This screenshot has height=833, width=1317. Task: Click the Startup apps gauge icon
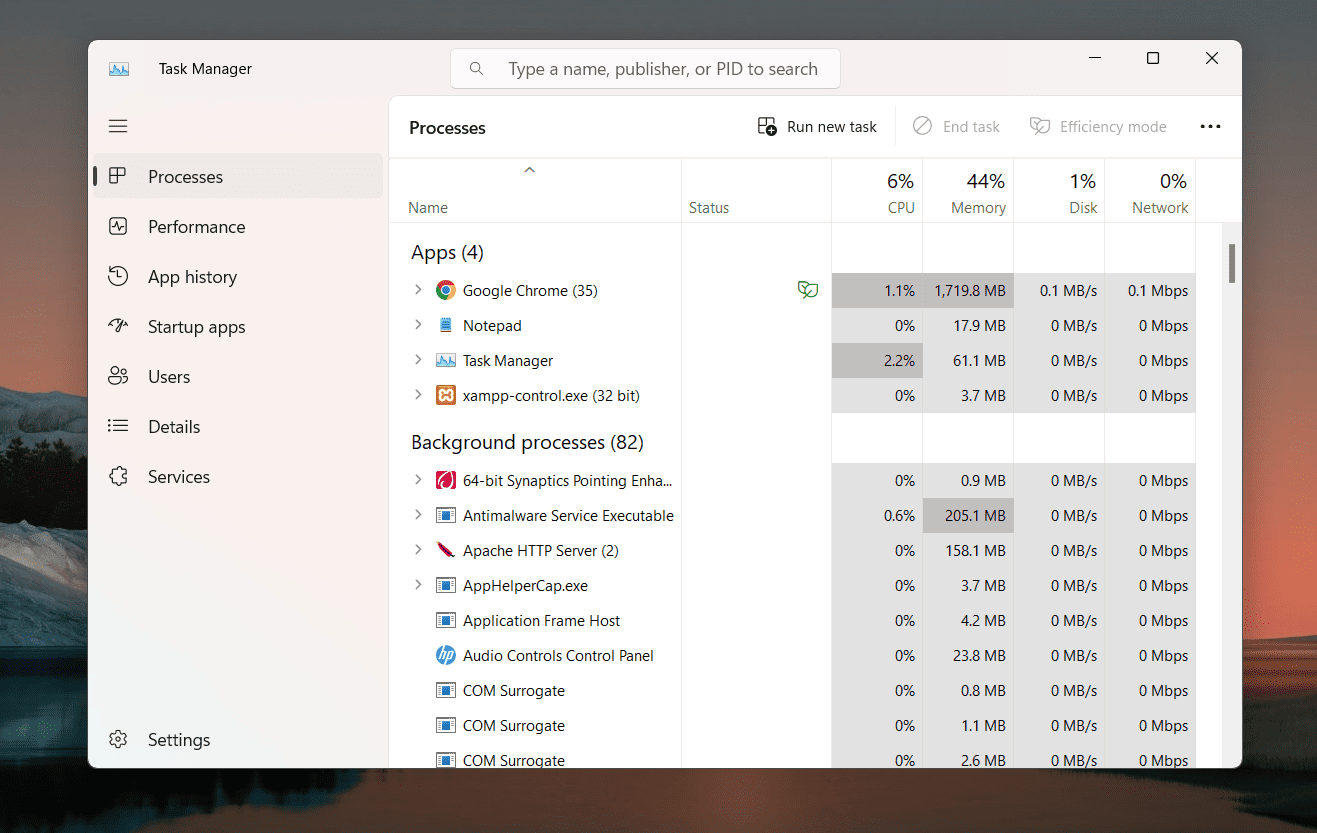click(118, 326)
